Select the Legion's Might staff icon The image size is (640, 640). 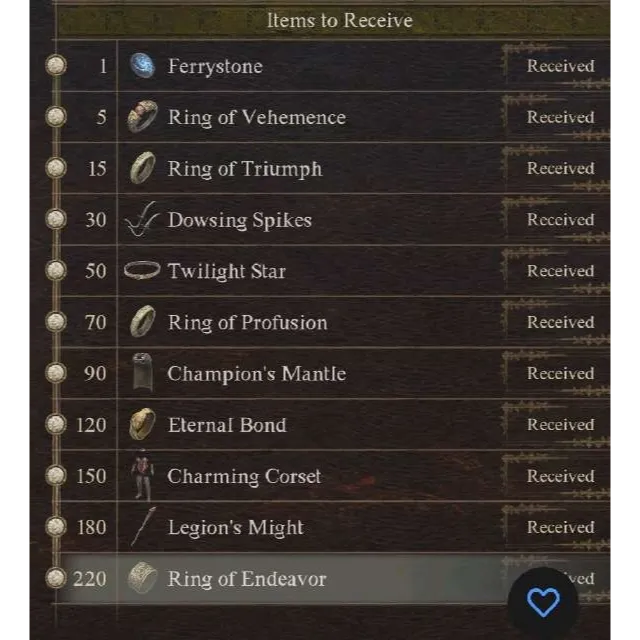(142, 527)
